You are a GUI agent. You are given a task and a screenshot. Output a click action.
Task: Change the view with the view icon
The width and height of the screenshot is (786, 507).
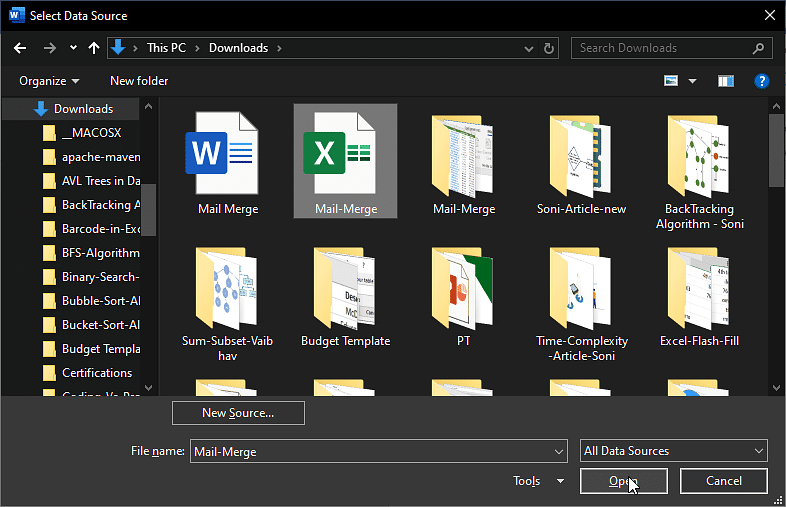(x=671, y=81)
